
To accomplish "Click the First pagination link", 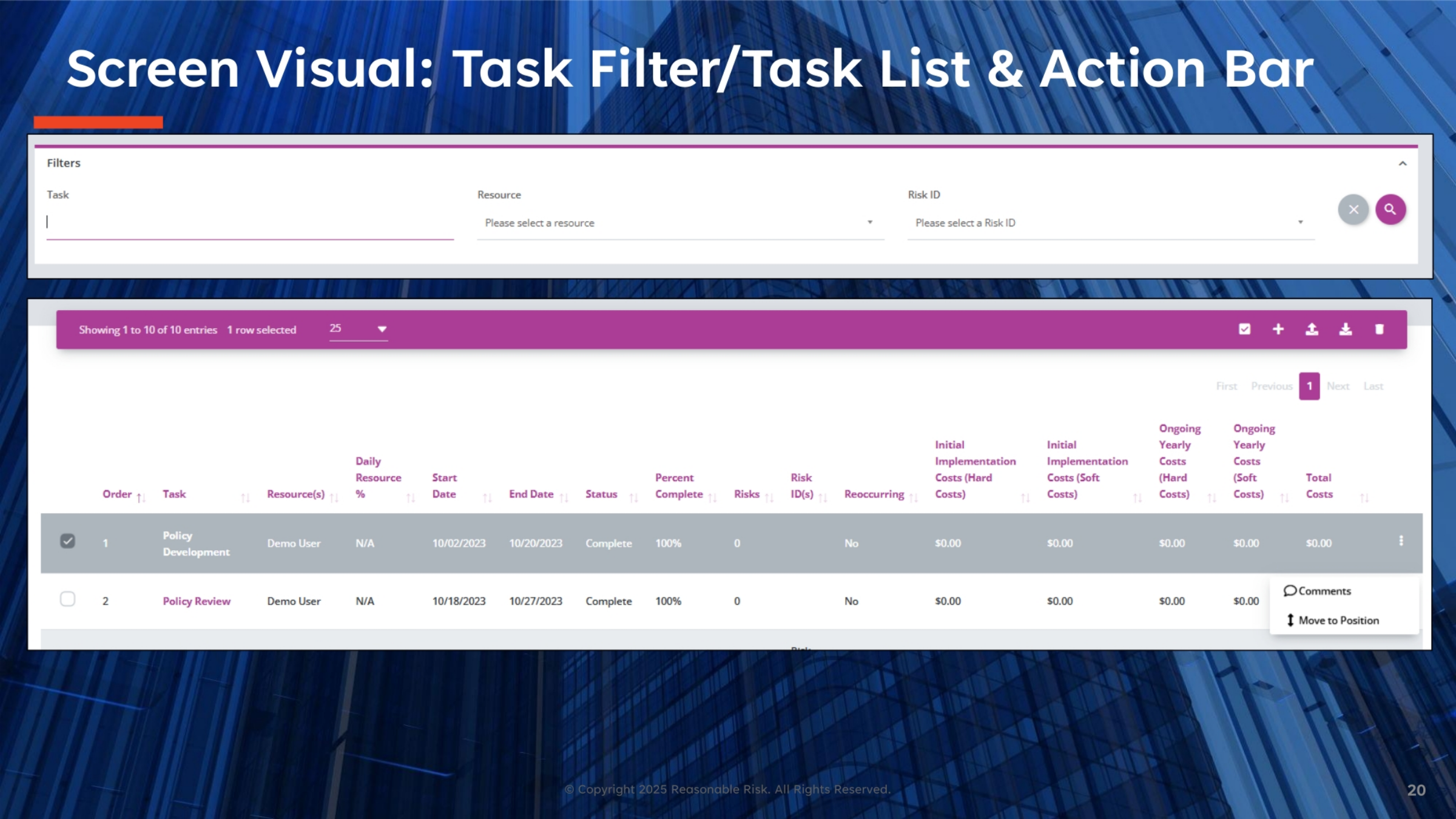I will (x=1226, y=386).
